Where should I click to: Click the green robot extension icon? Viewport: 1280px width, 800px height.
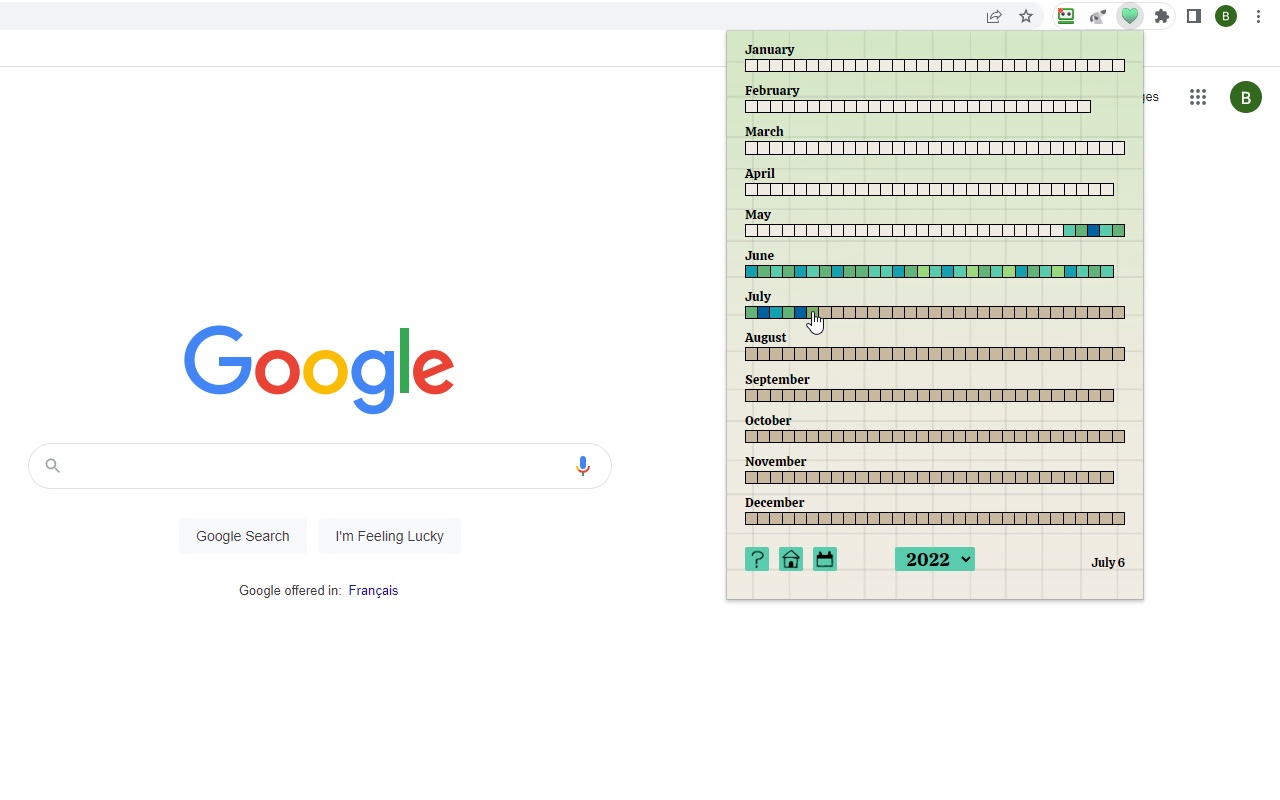point(1066,16)
